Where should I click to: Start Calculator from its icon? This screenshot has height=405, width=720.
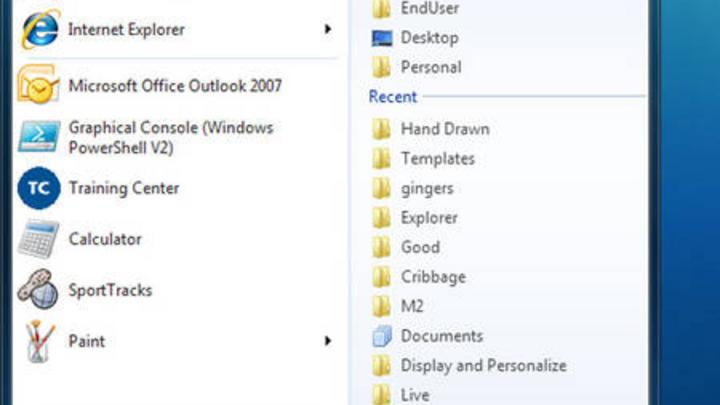(38, 239)
